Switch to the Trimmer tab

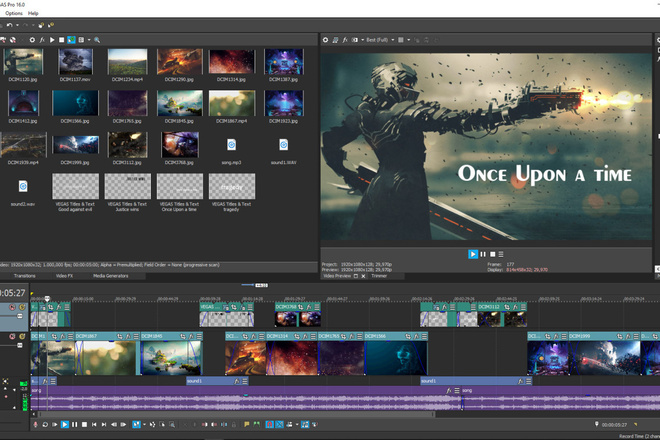[x=379, y=276]
